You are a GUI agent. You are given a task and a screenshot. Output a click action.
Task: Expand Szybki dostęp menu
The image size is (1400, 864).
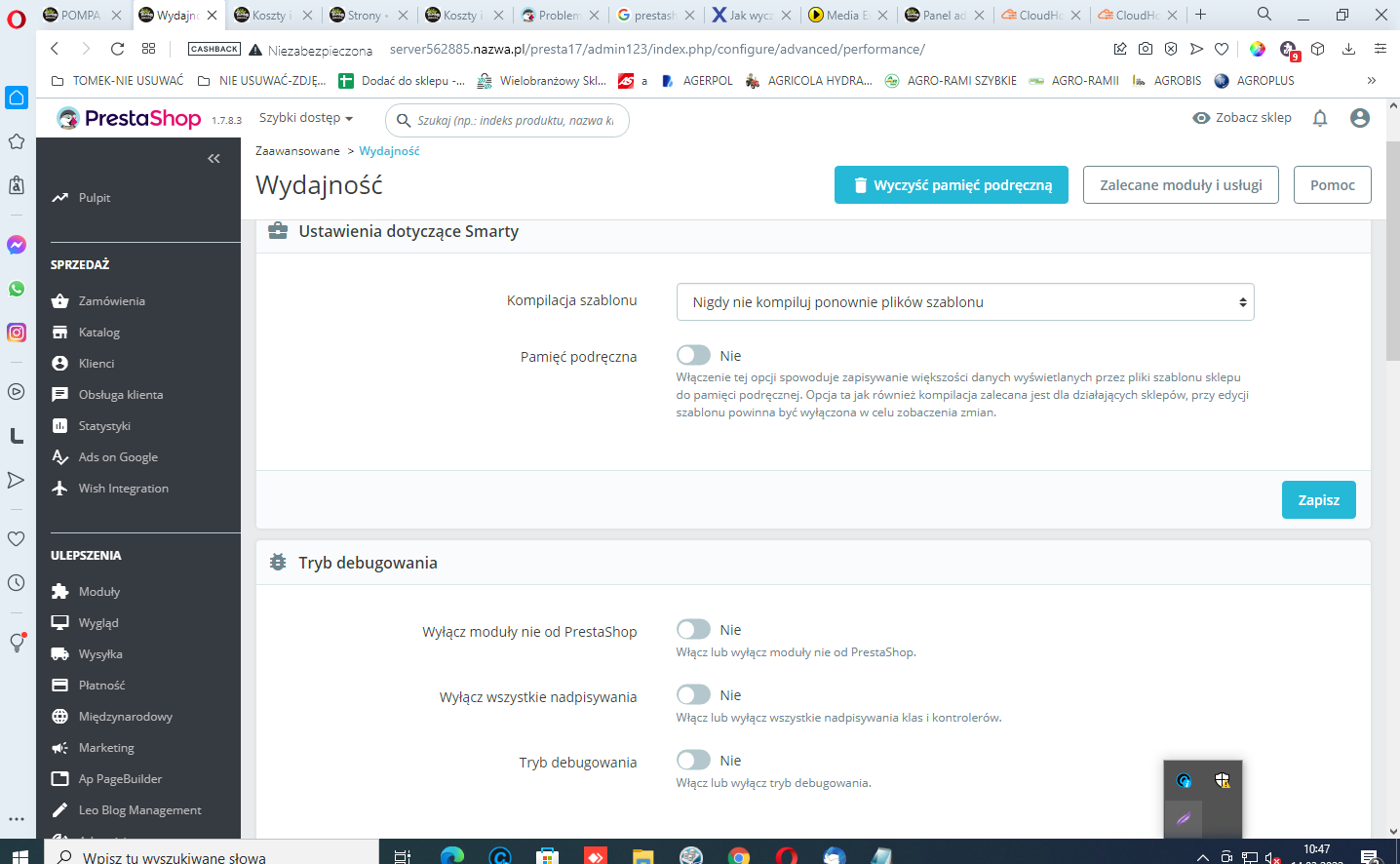[x=306, y=118]
